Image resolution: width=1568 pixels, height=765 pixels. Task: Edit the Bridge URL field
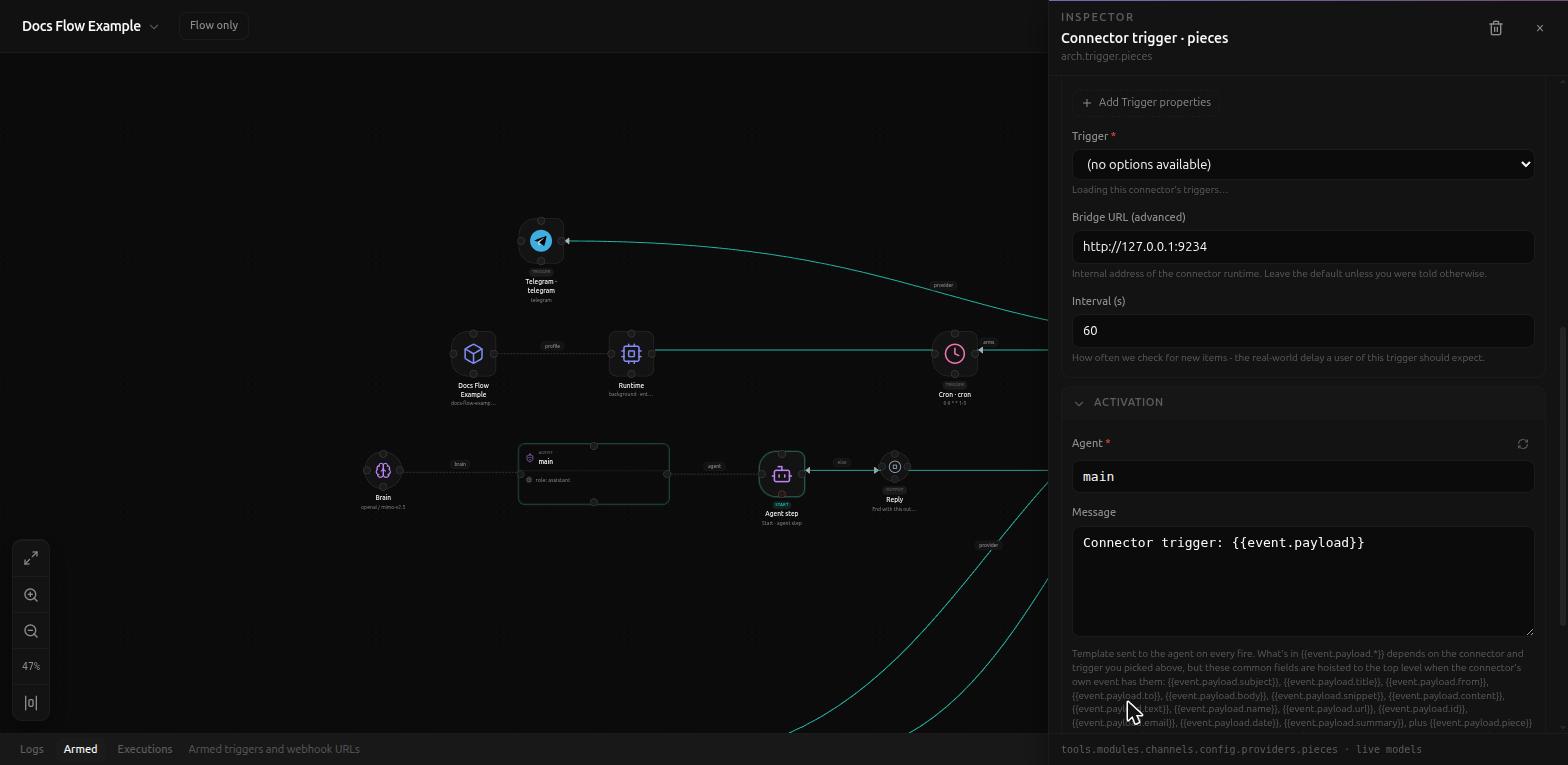coord(1303,247)
